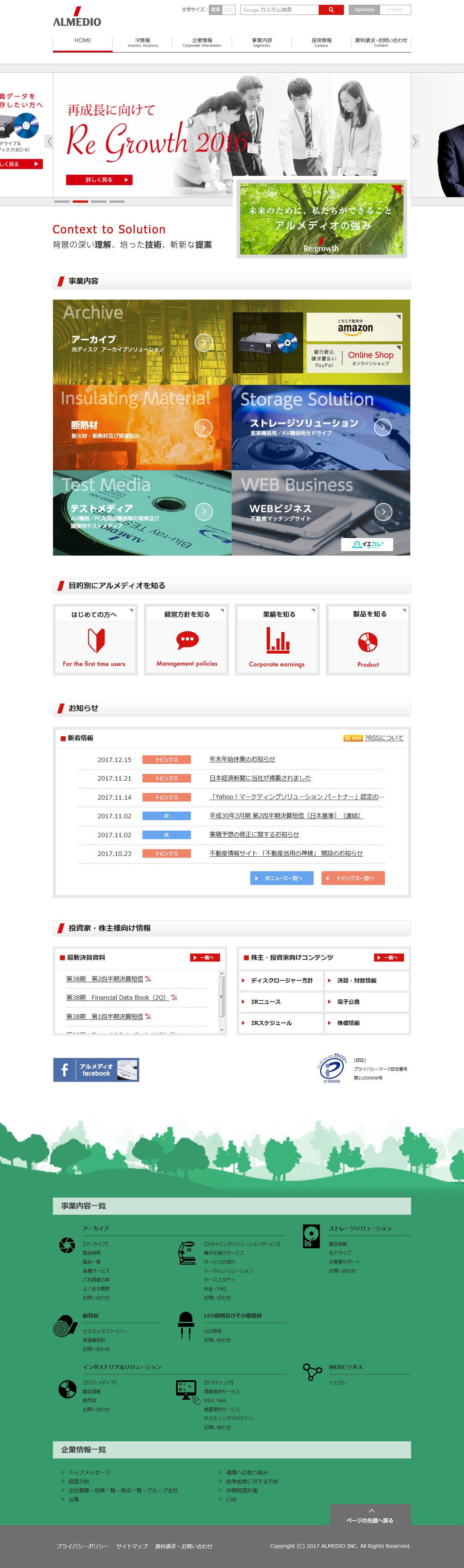Click the Corporate earnings bar chart icon

pyautogui.click(x=278, y=640)
